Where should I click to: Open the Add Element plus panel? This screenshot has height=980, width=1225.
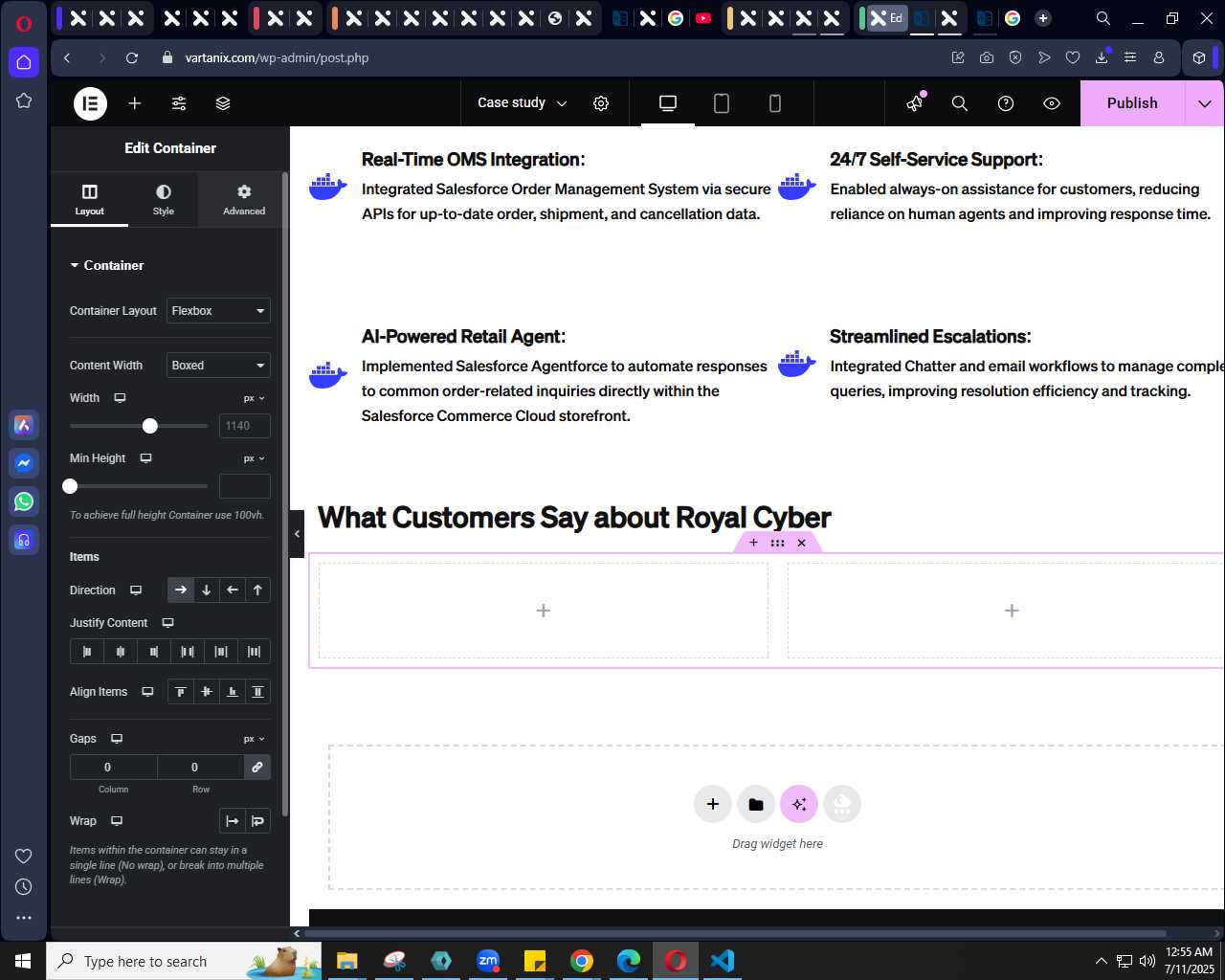click(135, 103)
